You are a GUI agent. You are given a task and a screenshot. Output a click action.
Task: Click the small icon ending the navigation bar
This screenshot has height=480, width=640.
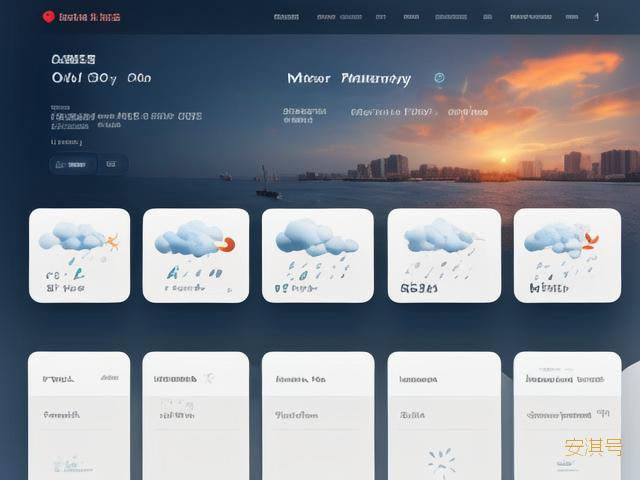(x=596, y=17)
